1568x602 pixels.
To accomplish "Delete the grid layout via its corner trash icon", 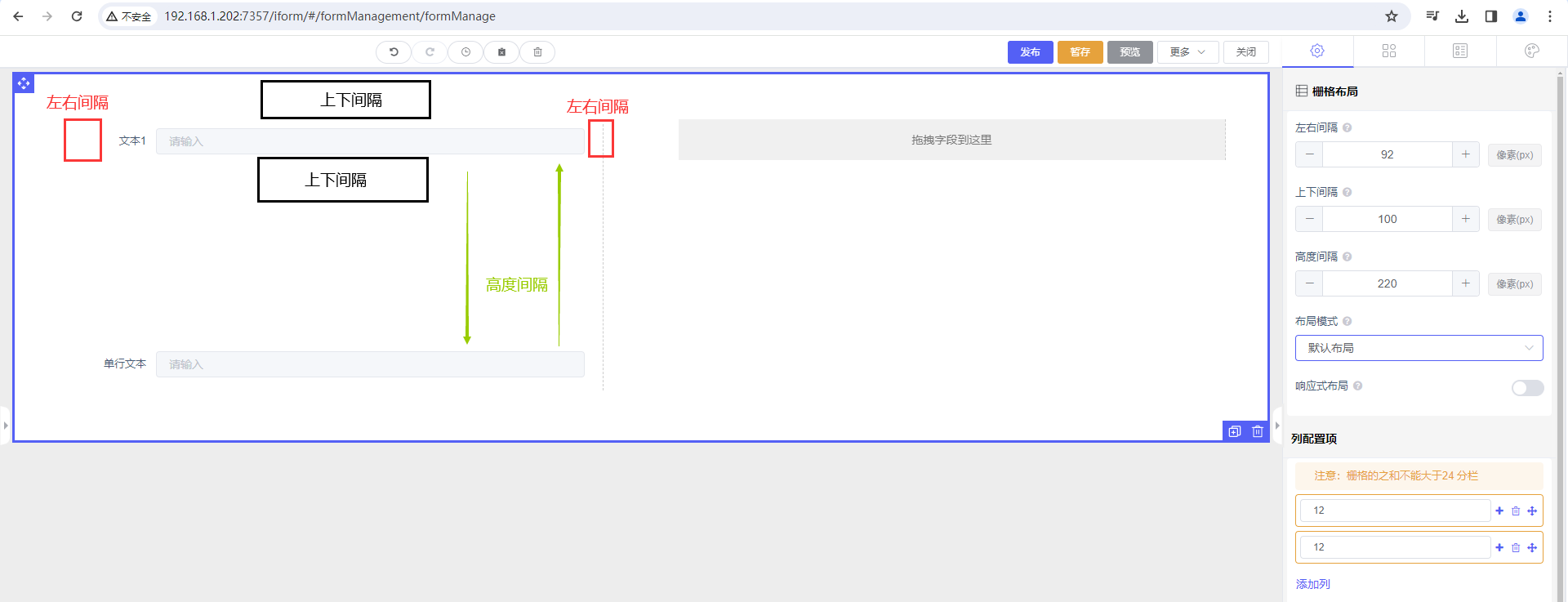I will coord(1258,431).
